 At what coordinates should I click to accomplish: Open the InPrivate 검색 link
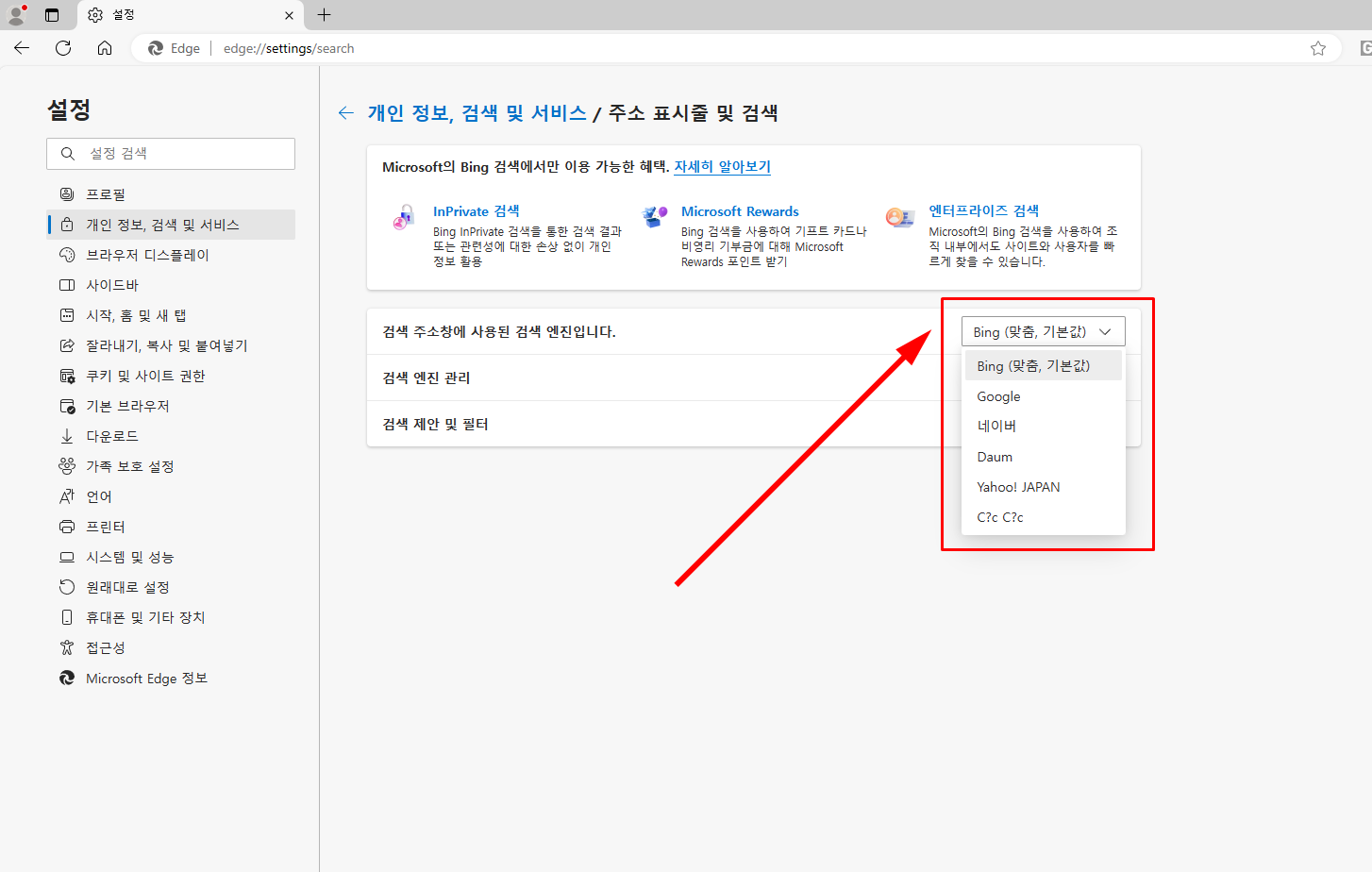tap(477, 211)
